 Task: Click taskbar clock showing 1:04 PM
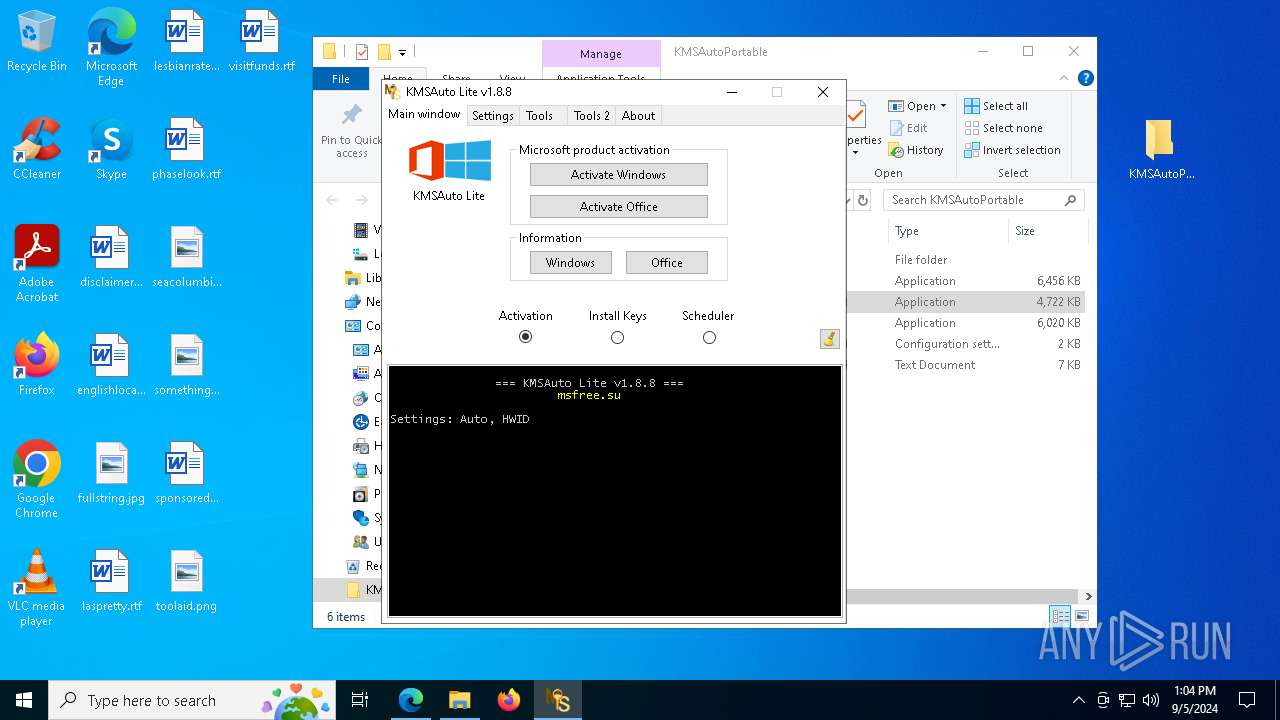click(x=1194, y=700)
